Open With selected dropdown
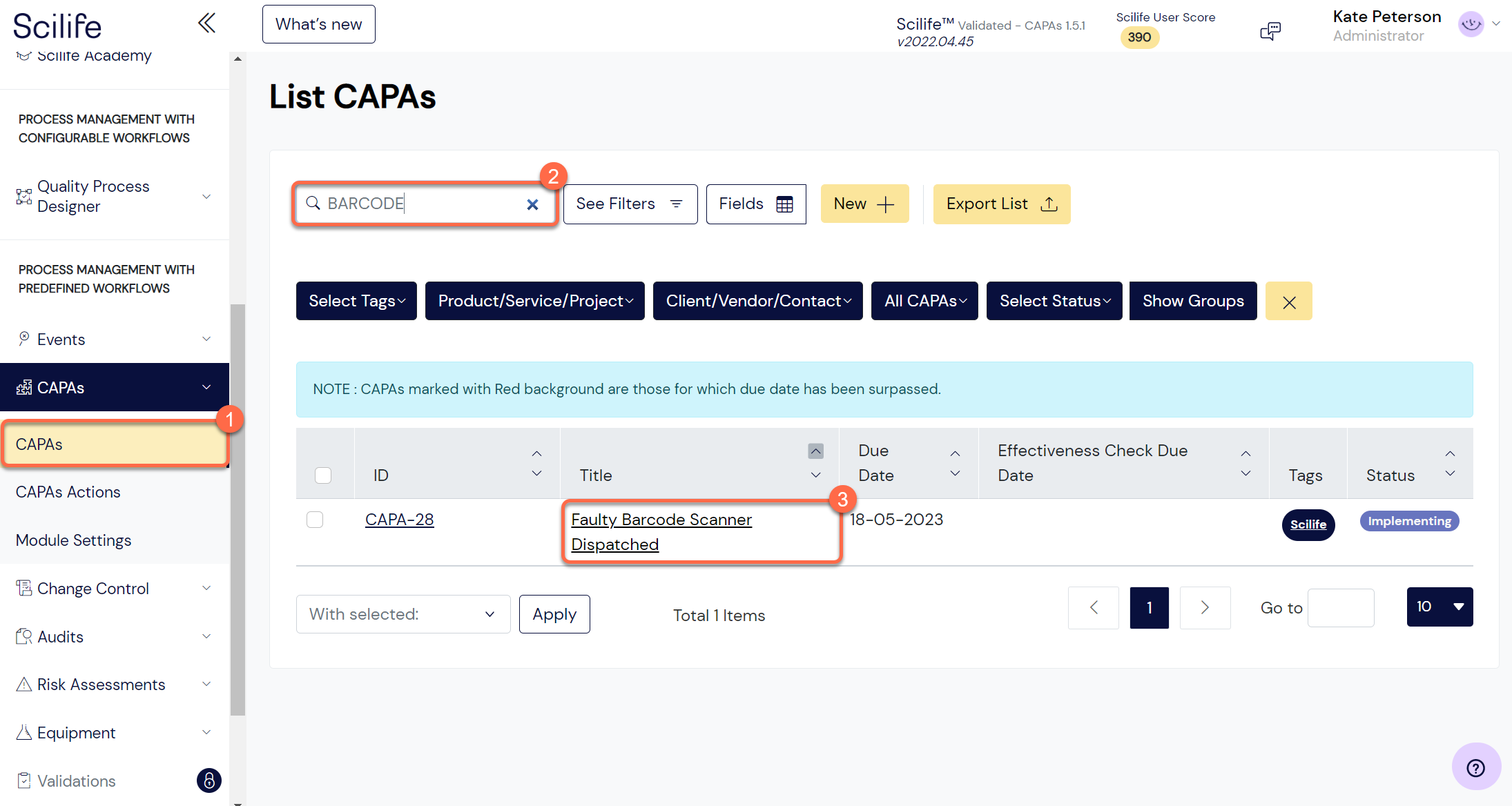Image resolution: width=1512 pixels, height=806 pixels. (x=403, y=614)
